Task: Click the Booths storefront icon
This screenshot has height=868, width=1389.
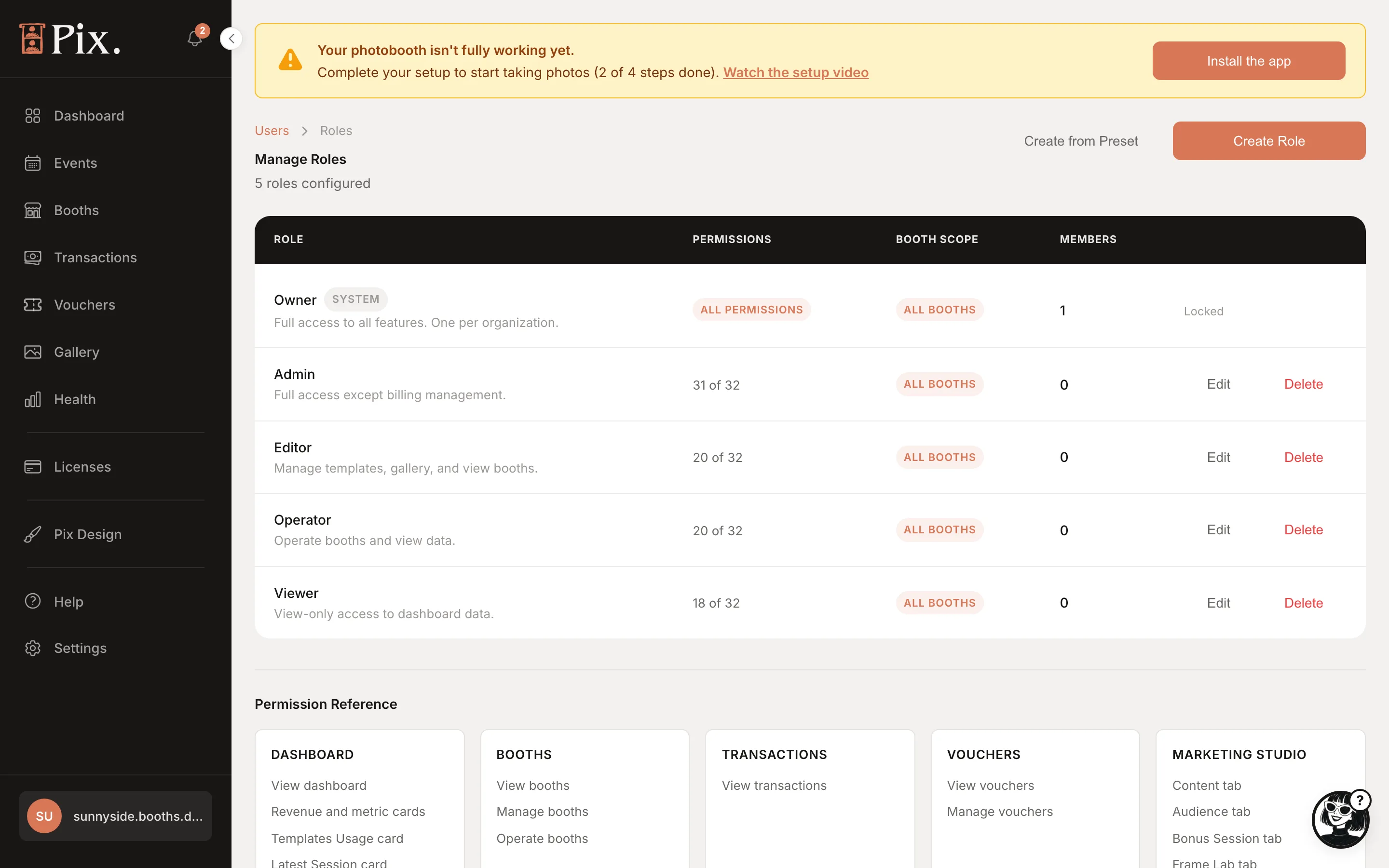Action: click(33, 210)
